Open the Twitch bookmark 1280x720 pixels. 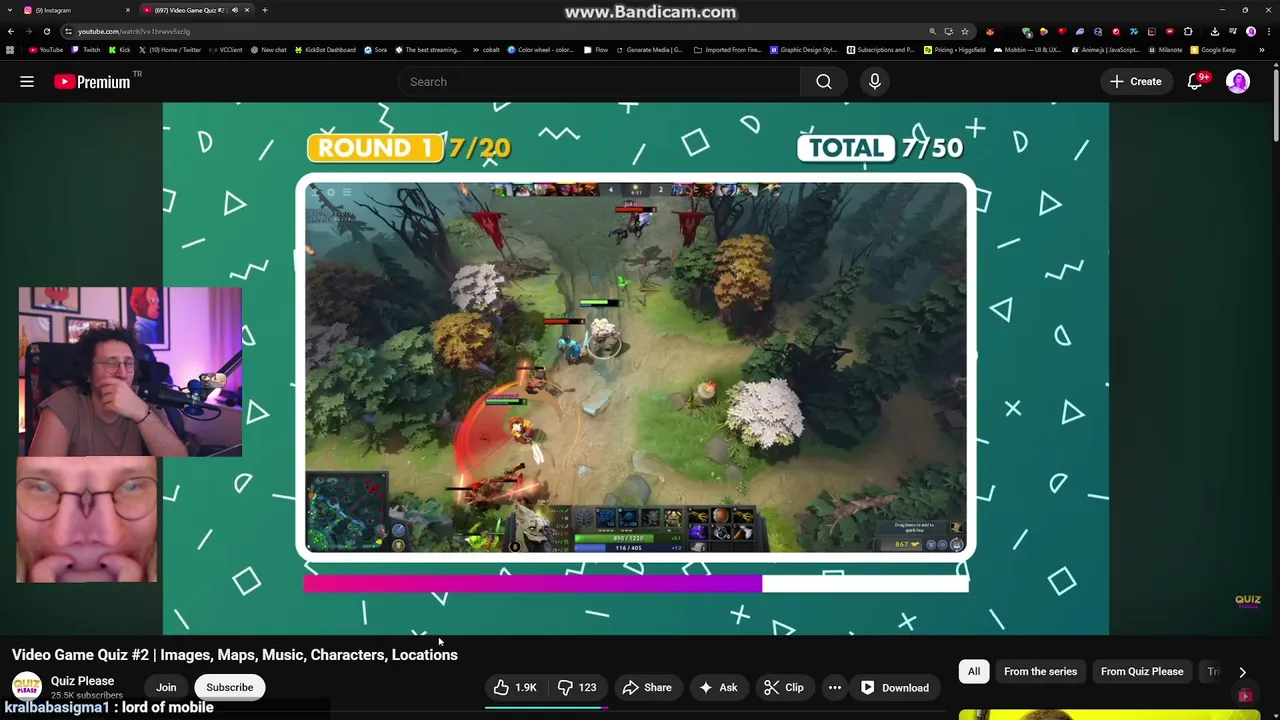pos(86,50)
